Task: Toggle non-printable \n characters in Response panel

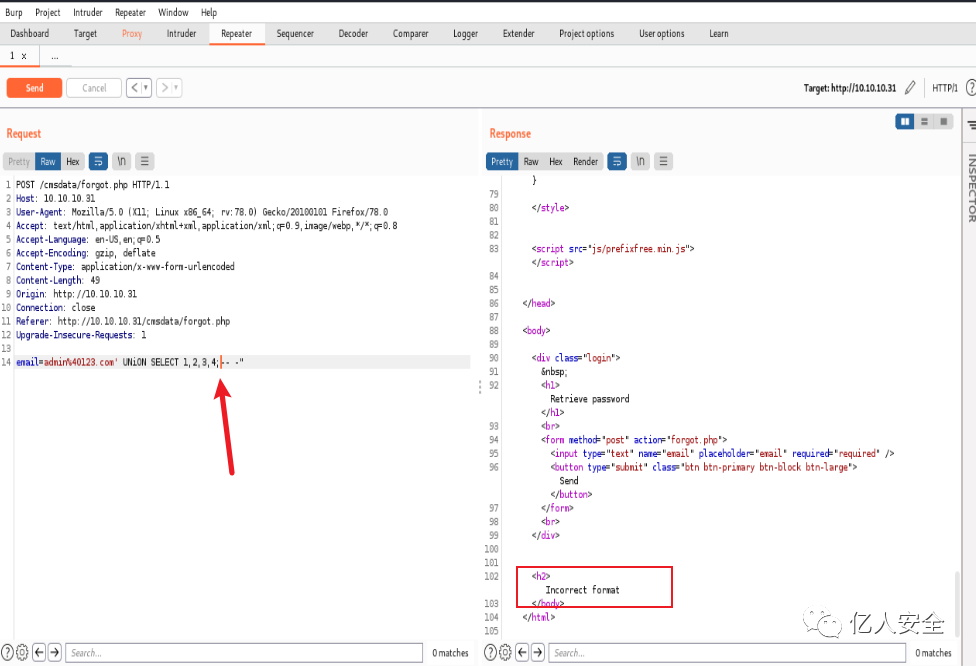Action: click(x=640, y=161)
